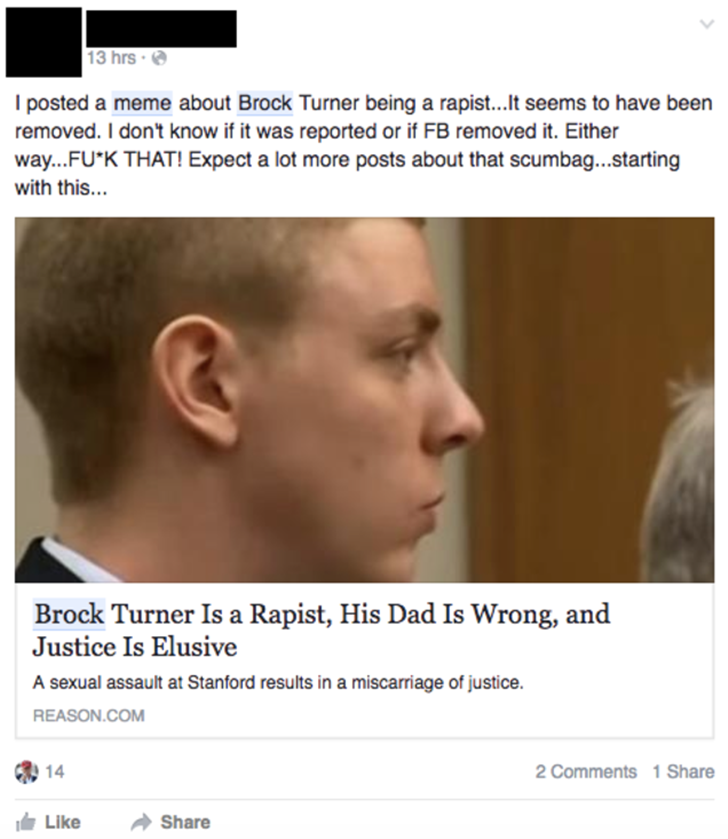Open the 13 hrs timestamp link

coord(111,58)
